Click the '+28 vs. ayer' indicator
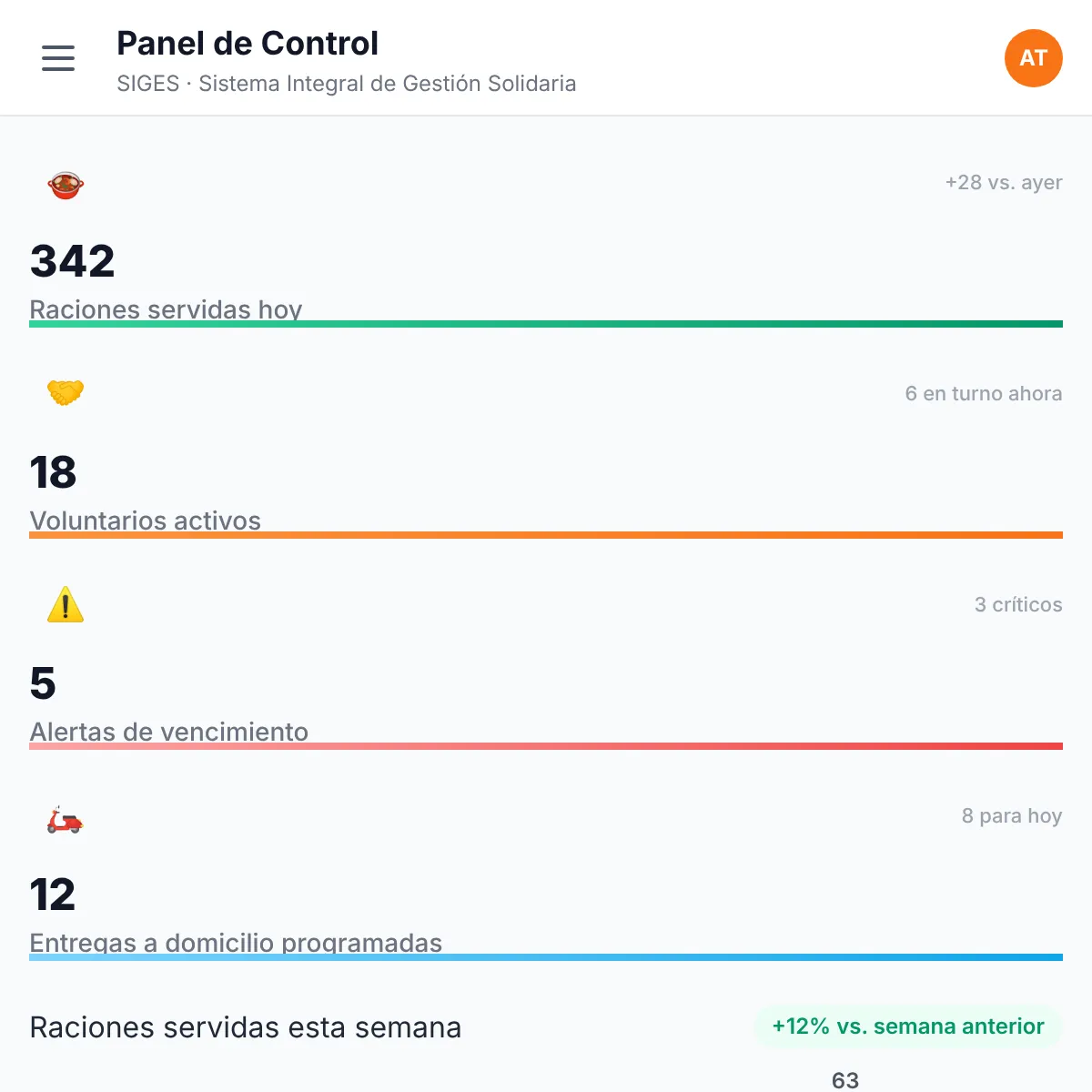This screenshot has width=1092, height=1092. tap(1004, 182)
